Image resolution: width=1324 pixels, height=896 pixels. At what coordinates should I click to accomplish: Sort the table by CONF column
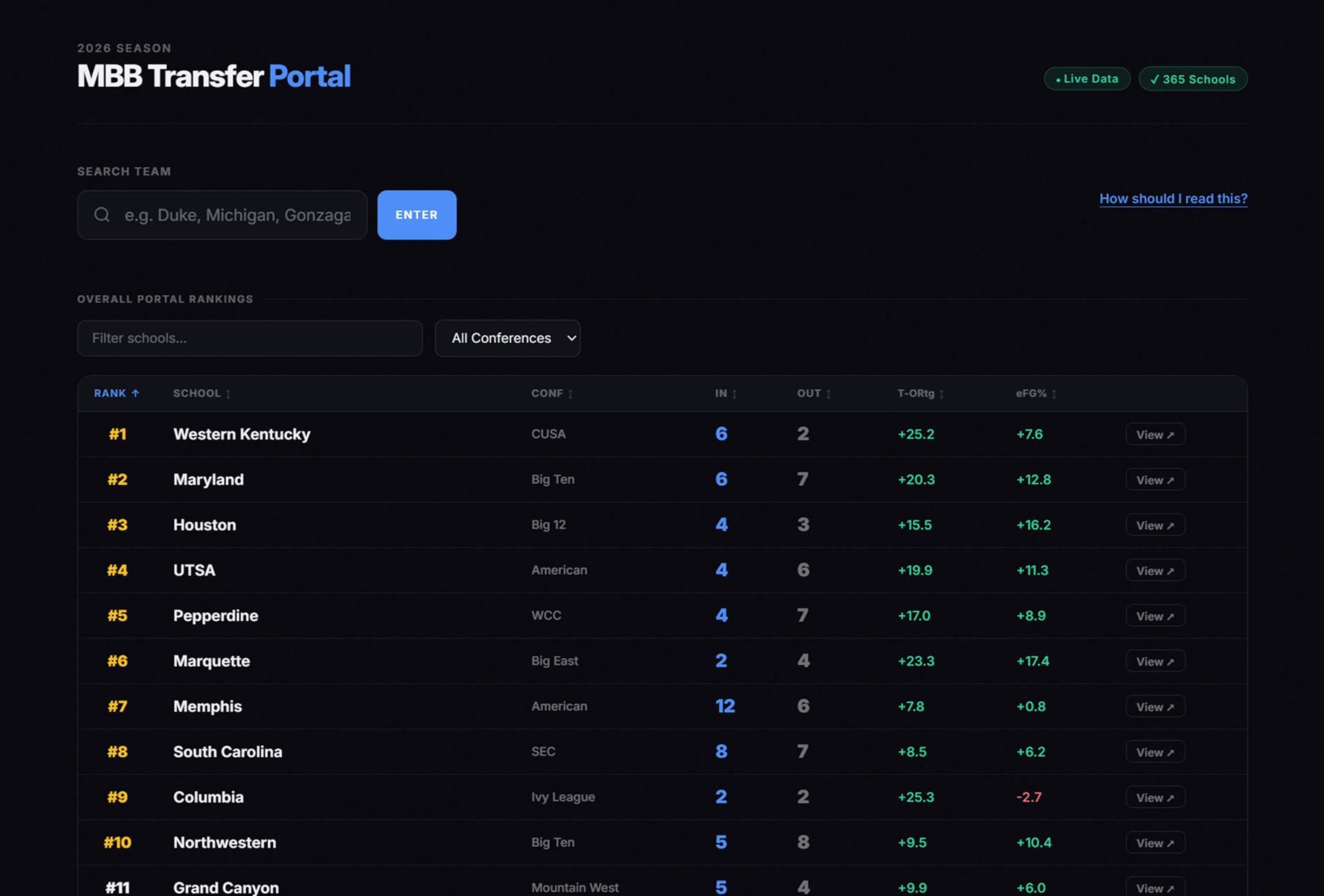point(552,393)
